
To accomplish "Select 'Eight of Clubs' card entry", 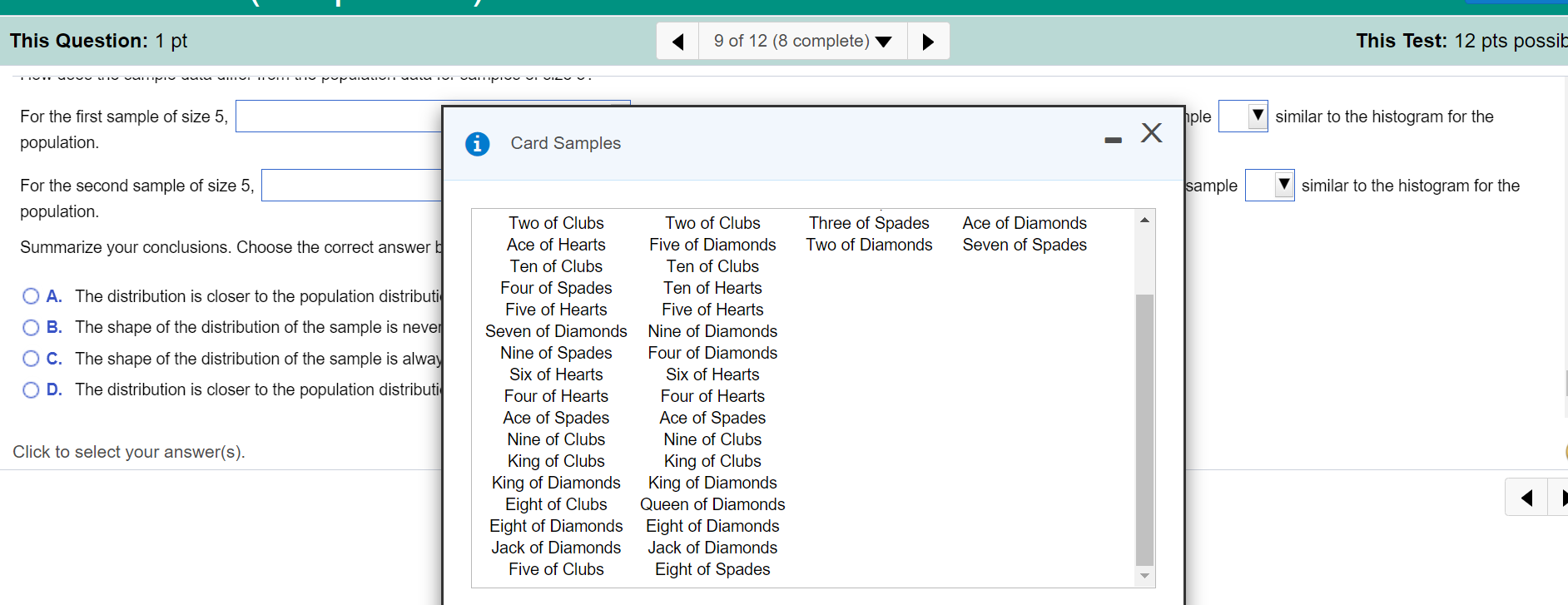I will [556, 504].
